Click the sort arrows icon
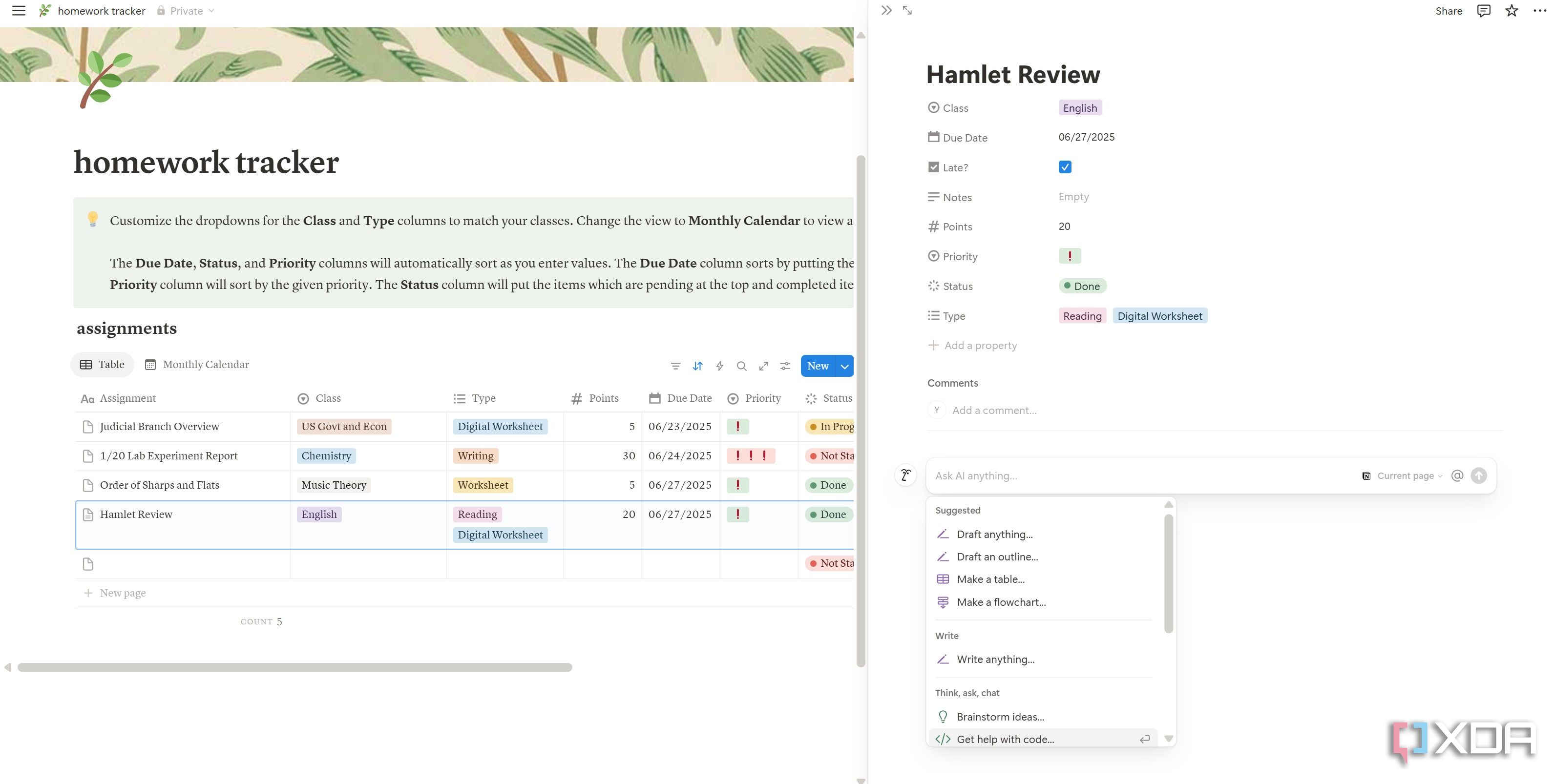The width and height of the screenshot is (1554, 784). pyautogui.click(x=697, y=366)
